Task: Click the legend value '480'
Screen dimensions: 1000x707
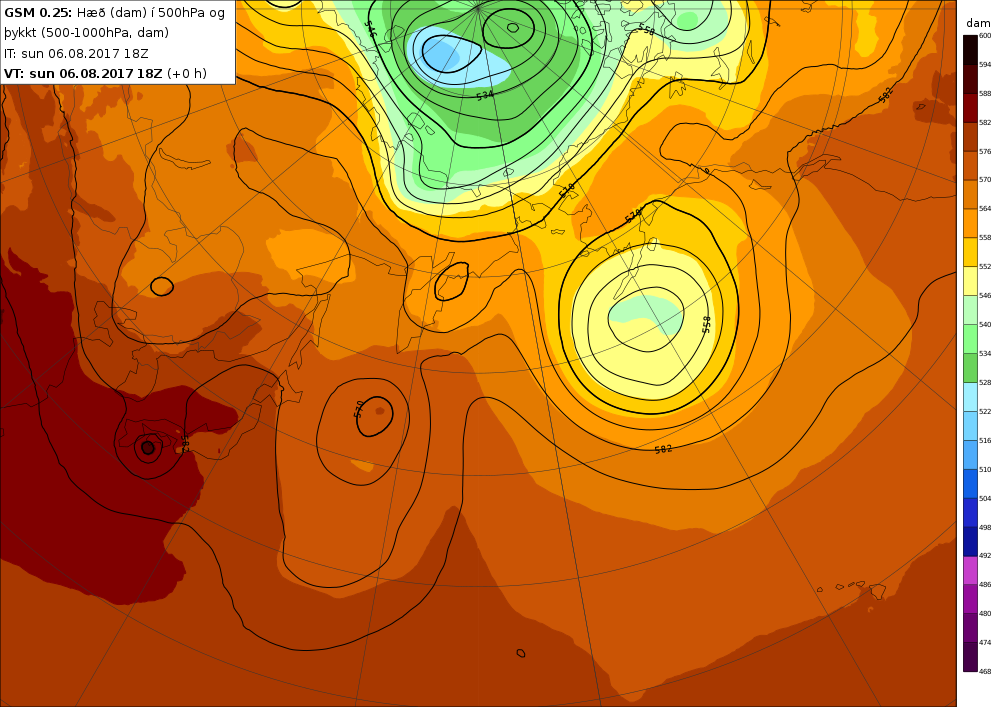Action: tap(985, 614)
